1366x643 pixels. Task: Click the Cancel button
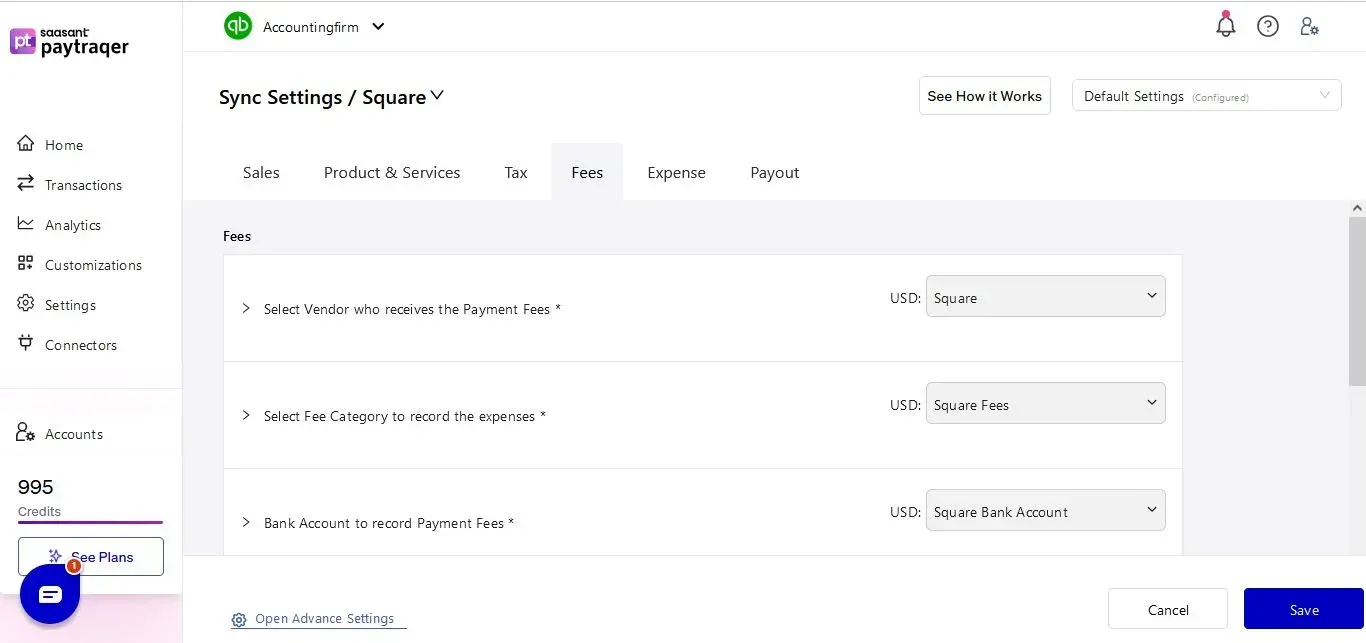click(1168, 609)
